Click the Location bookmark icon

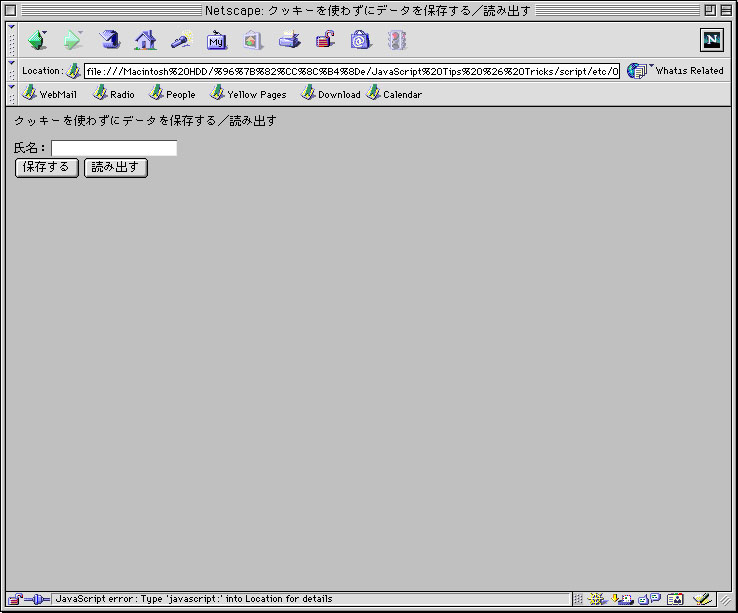(x=73, y=71)
